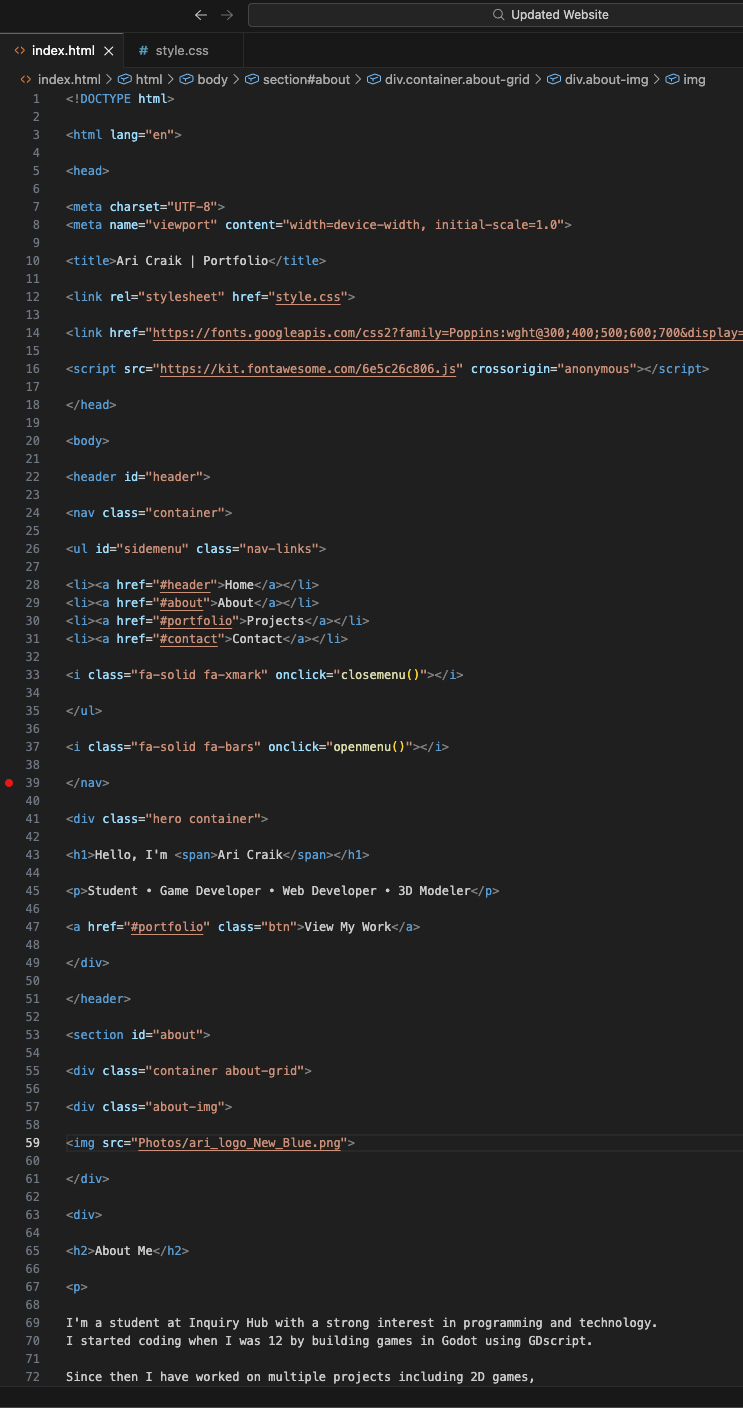
Task: Select the index.html tab
Action: 62,49
